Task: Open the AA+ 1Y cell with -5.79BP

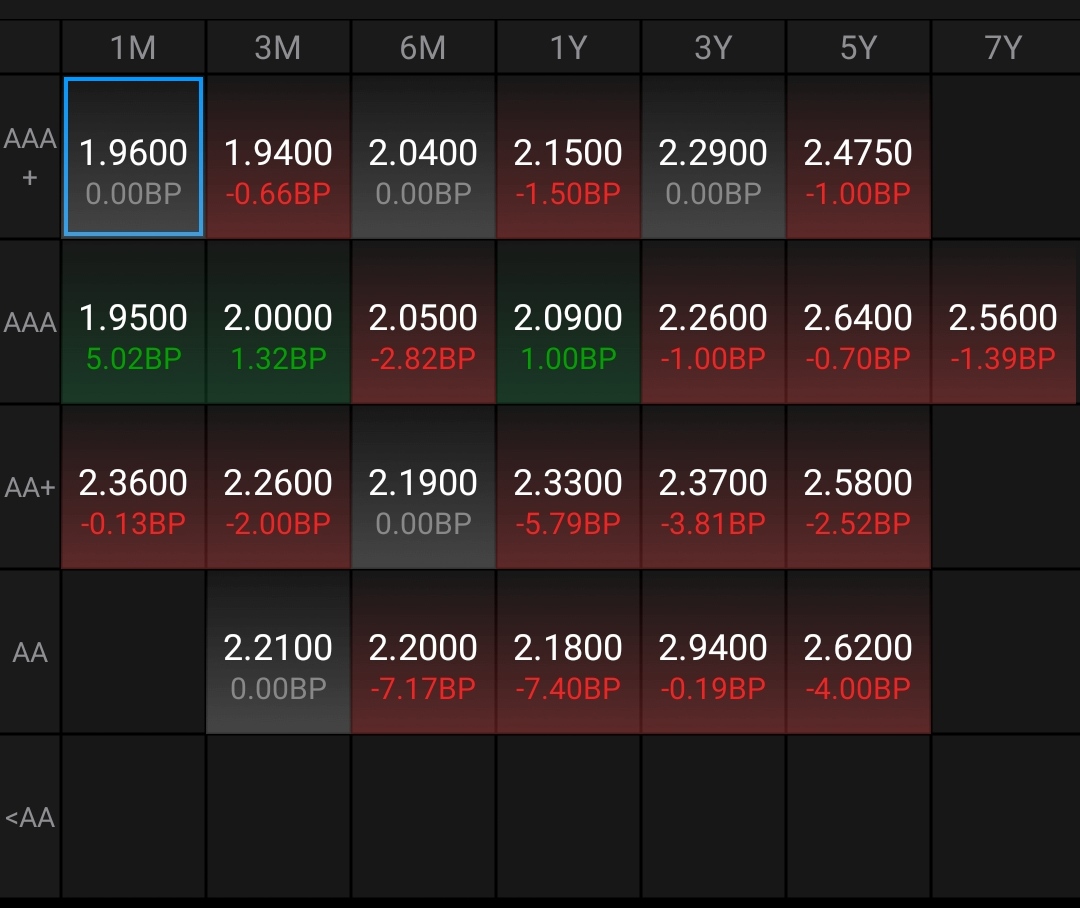Action: point(568,487)
